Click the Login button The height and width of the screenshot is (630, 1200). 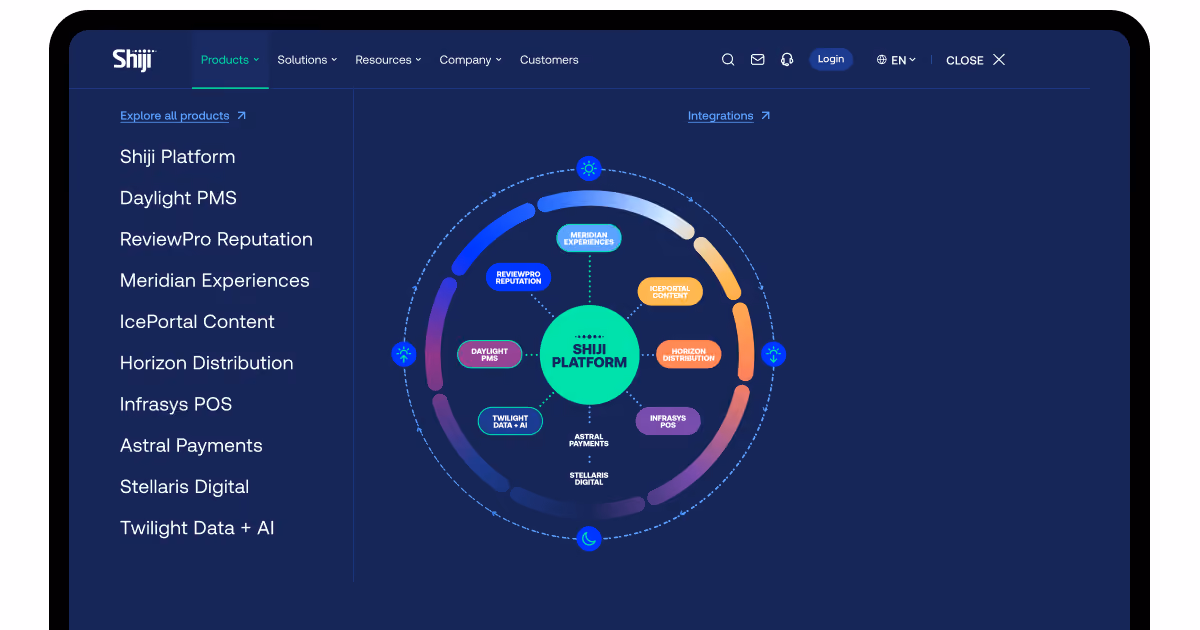pos(831,59)
